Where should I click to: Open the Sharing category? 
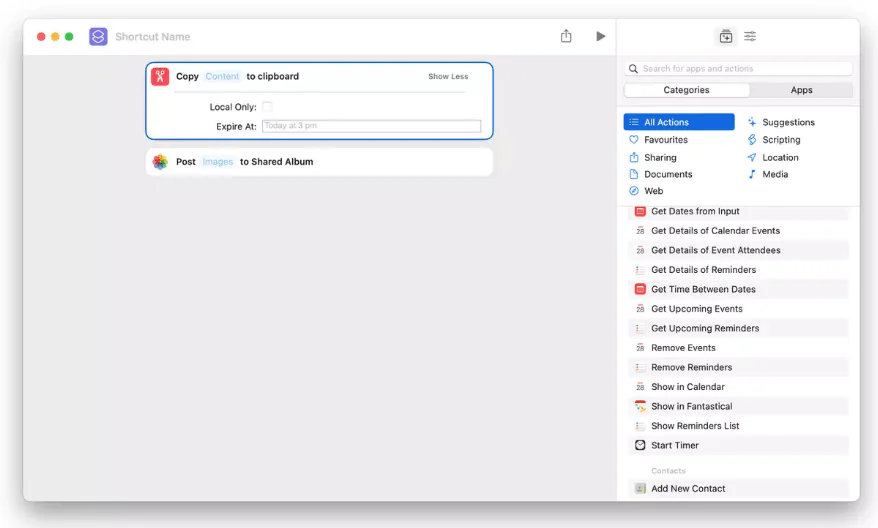[660, 157]
